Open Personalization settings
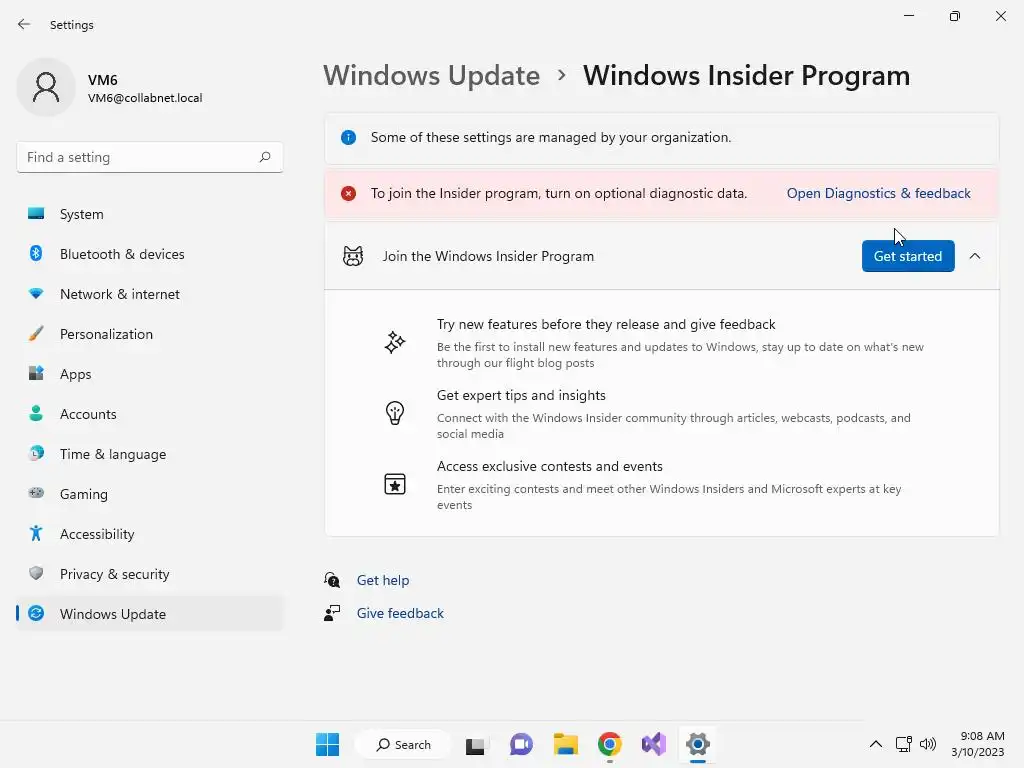The image size is (1024, 768). pyautogui.click(x=150, y=334)
